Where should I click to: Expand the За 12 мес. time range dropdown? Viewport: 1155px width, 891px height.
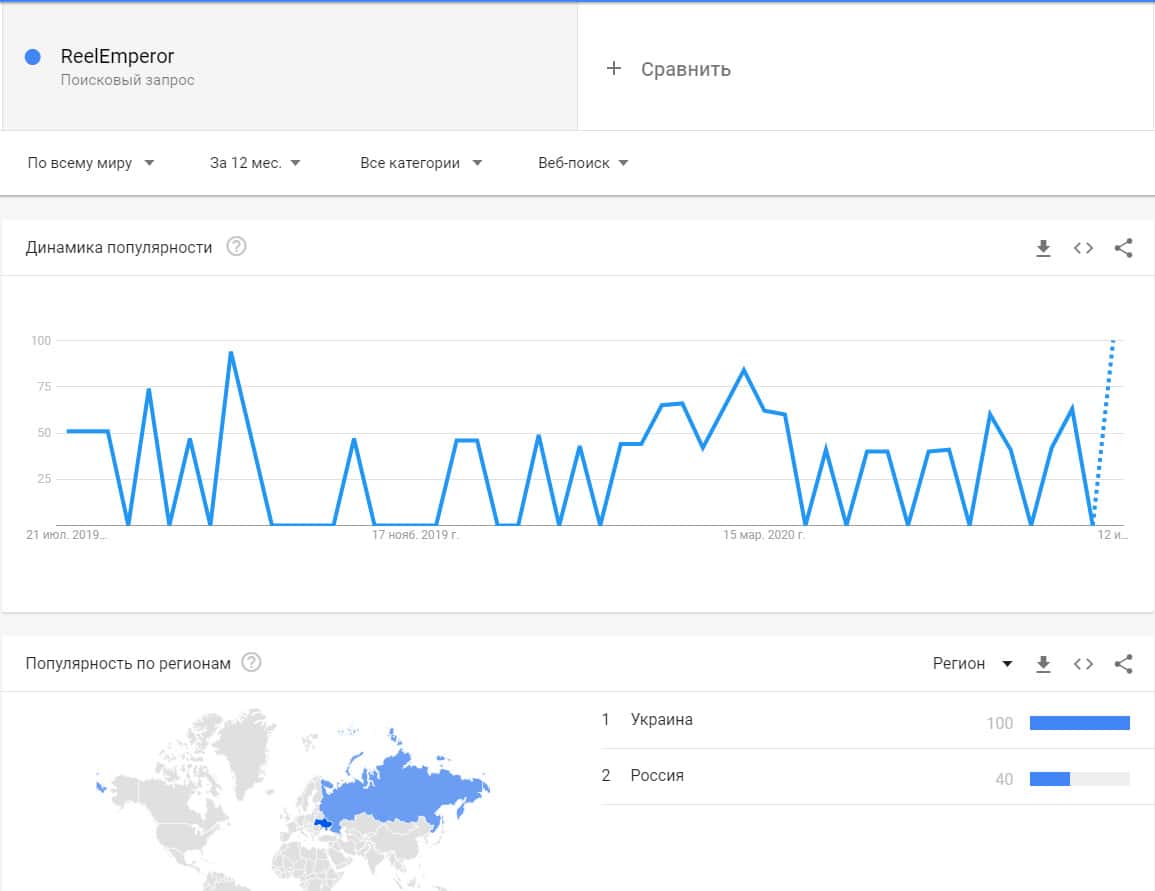(255, 163)
